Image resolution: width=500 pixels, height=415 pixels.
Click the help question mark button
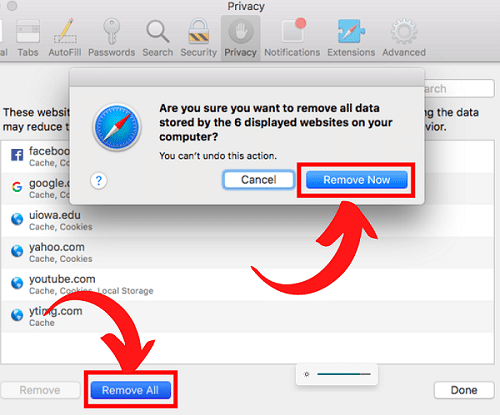click(99, 181)
